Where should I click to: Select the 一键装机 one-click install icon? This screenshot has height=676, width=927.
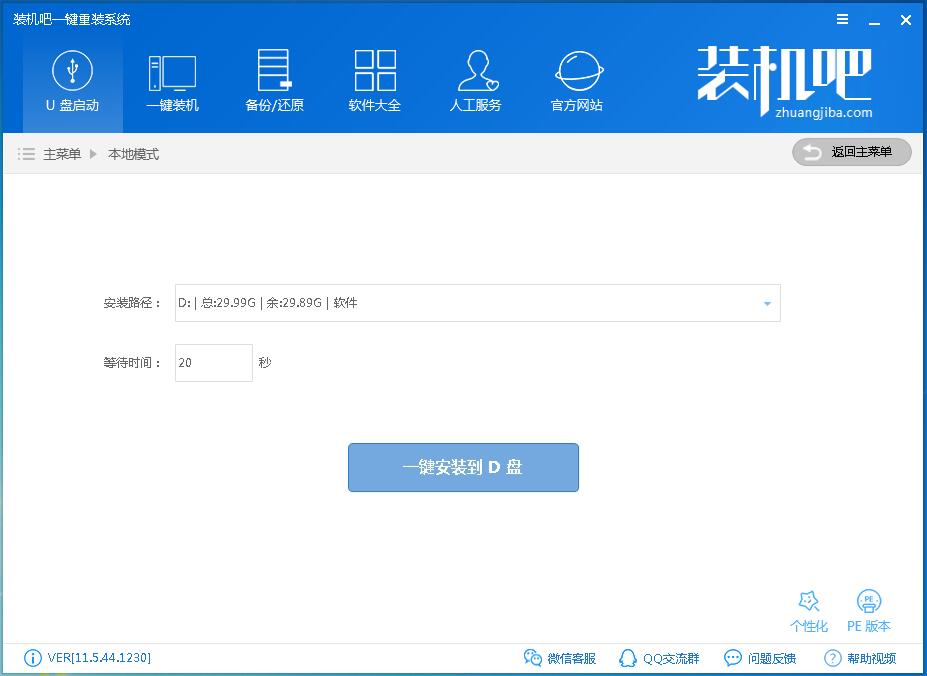click(172, 82)
